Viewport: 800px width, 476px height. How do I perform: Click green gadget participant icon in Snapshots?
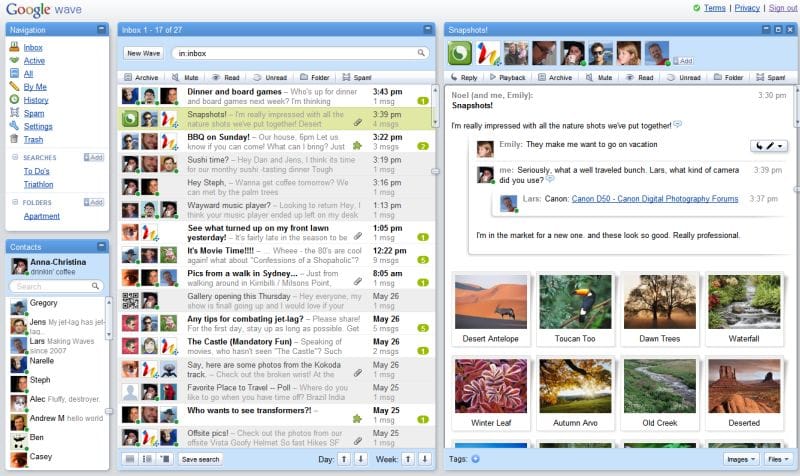(460, 53)
